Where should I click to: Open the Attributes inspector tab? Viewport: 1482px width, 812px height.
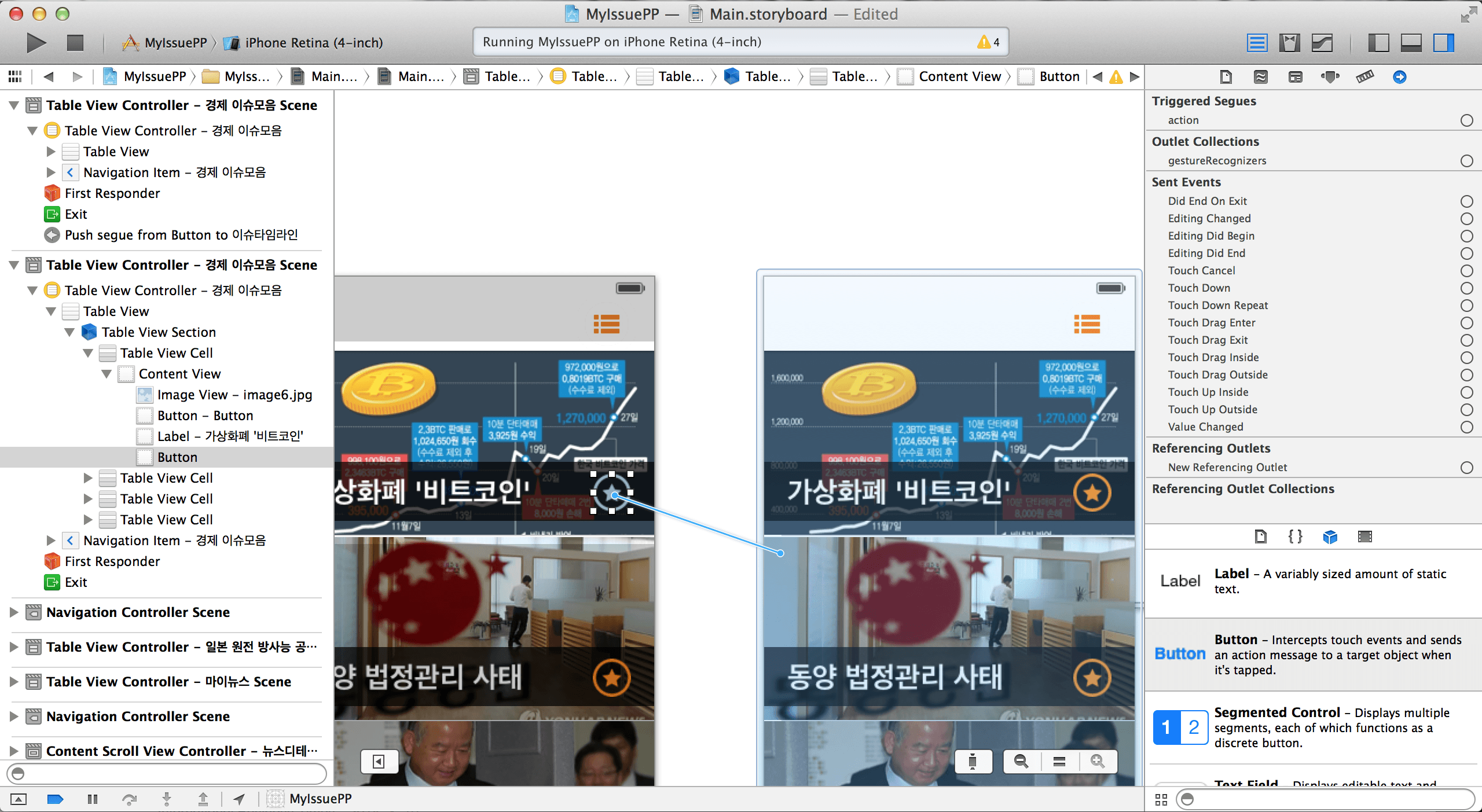tap(1330, 76)
